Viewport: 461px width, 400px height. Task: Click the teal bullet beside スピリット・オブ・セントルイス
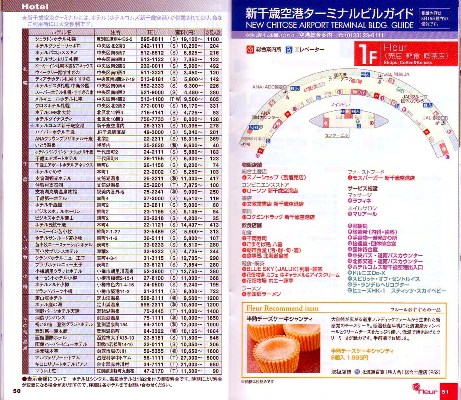pyautogui.click(x=350, y=279)
